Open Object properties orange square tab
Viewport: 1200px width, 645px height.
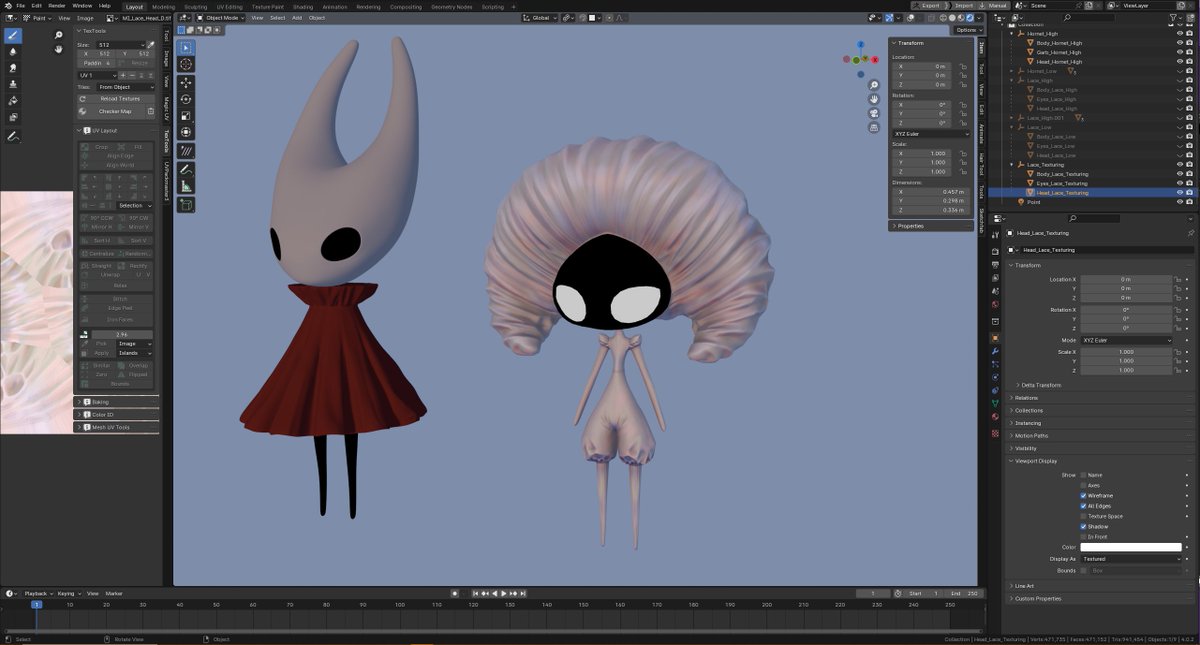(x=995, y=338)
